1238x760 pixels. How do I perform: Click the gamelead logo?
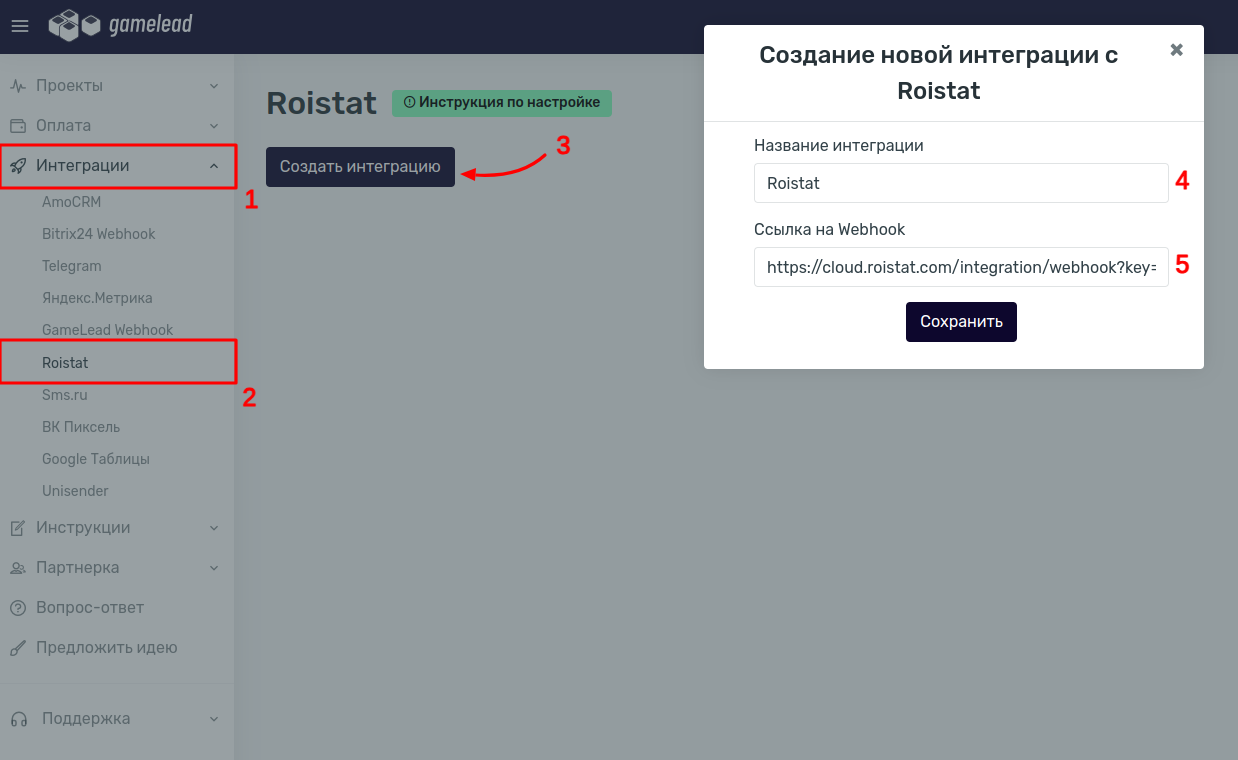[x=120, y=25]
